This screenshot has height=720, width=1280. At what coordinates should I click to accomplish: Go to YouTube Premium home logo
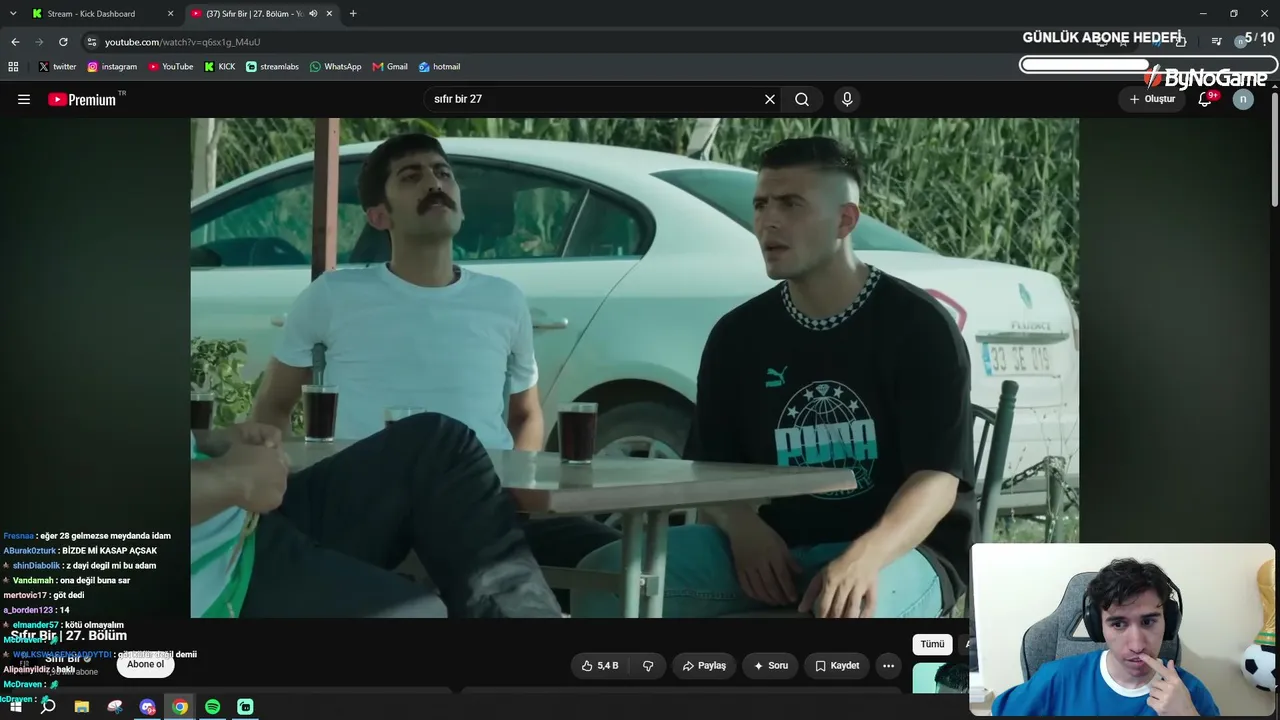point(82,99)
